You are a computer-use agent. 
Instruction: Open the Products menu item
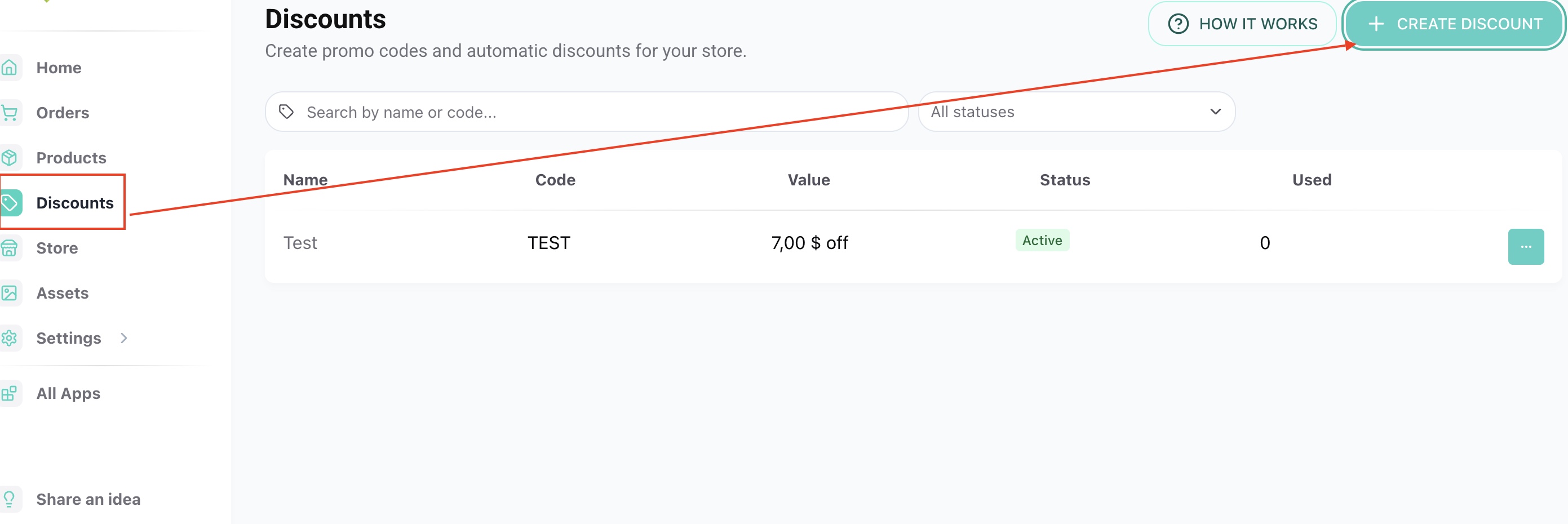71,158
